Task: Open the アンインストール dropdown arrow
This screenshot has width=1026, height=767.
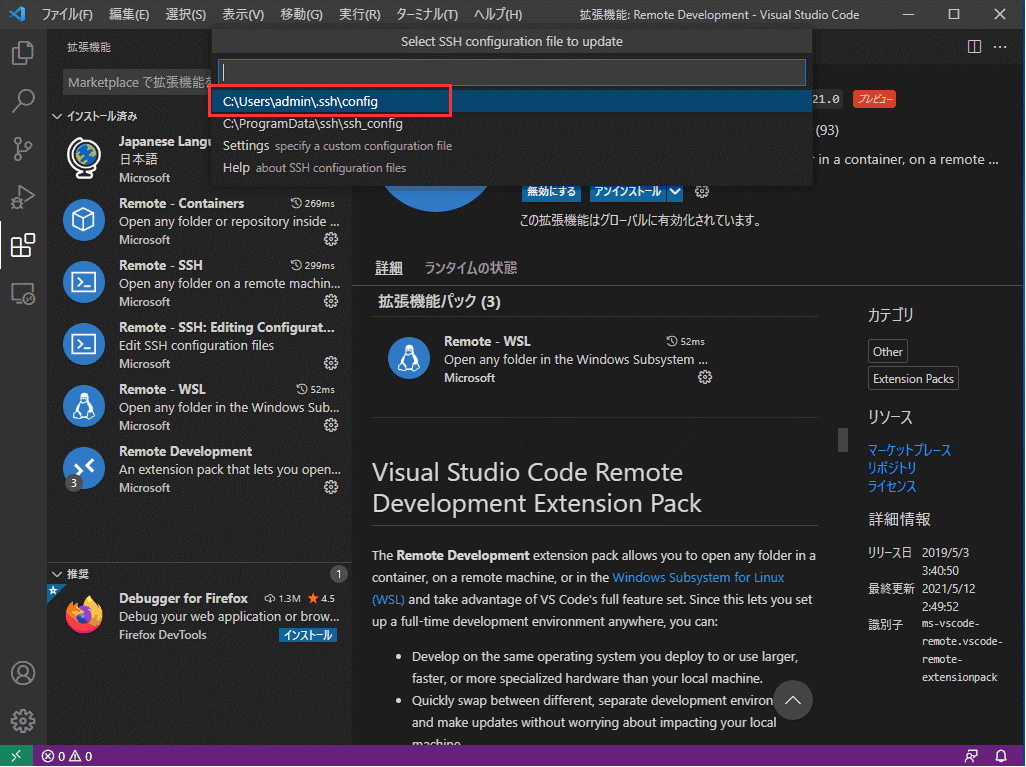Action: click(x=675, y=192)
